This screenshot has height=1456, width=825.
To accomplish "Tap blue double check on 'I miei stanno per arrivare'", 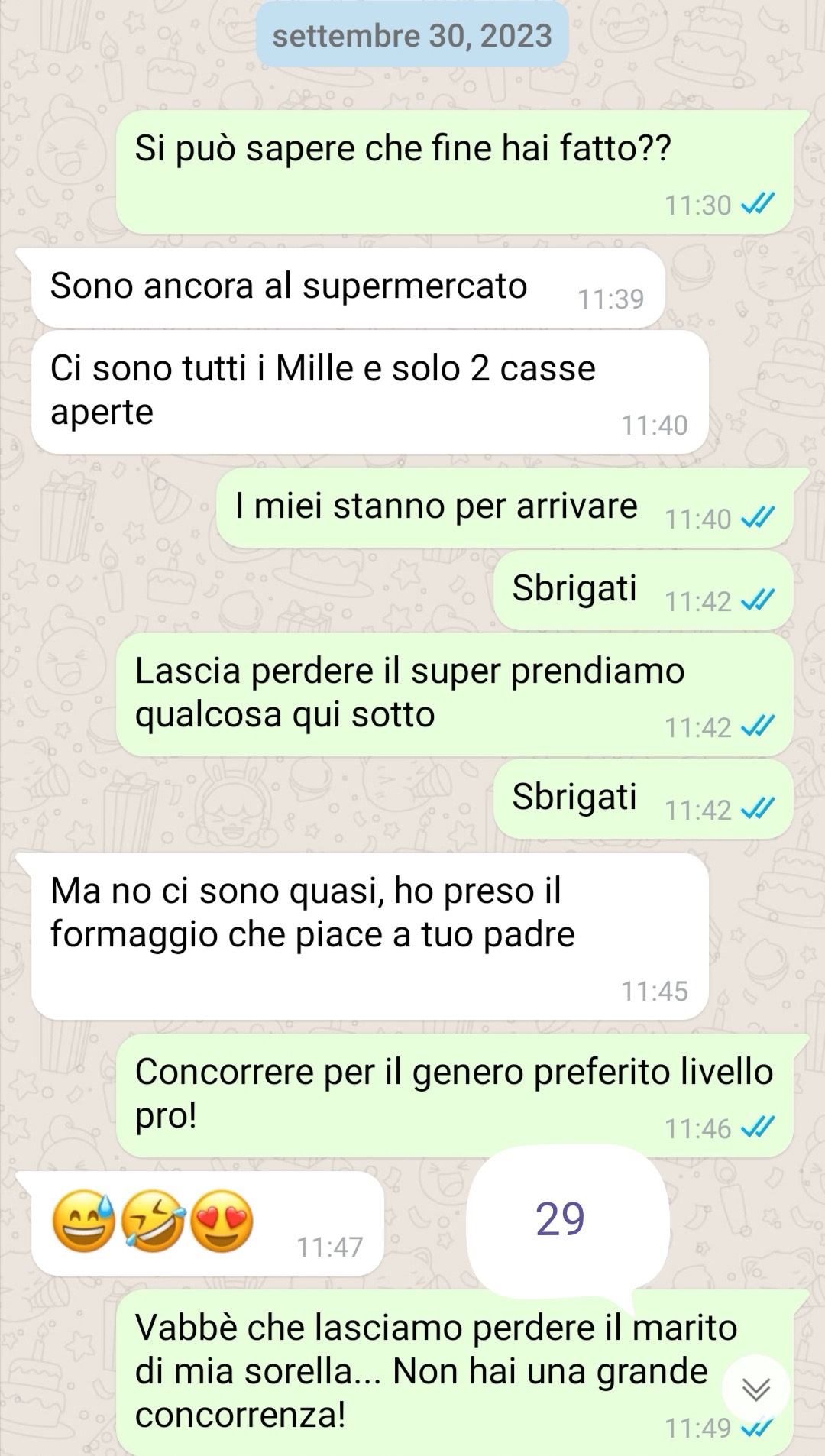I will (x=758, y=518).
